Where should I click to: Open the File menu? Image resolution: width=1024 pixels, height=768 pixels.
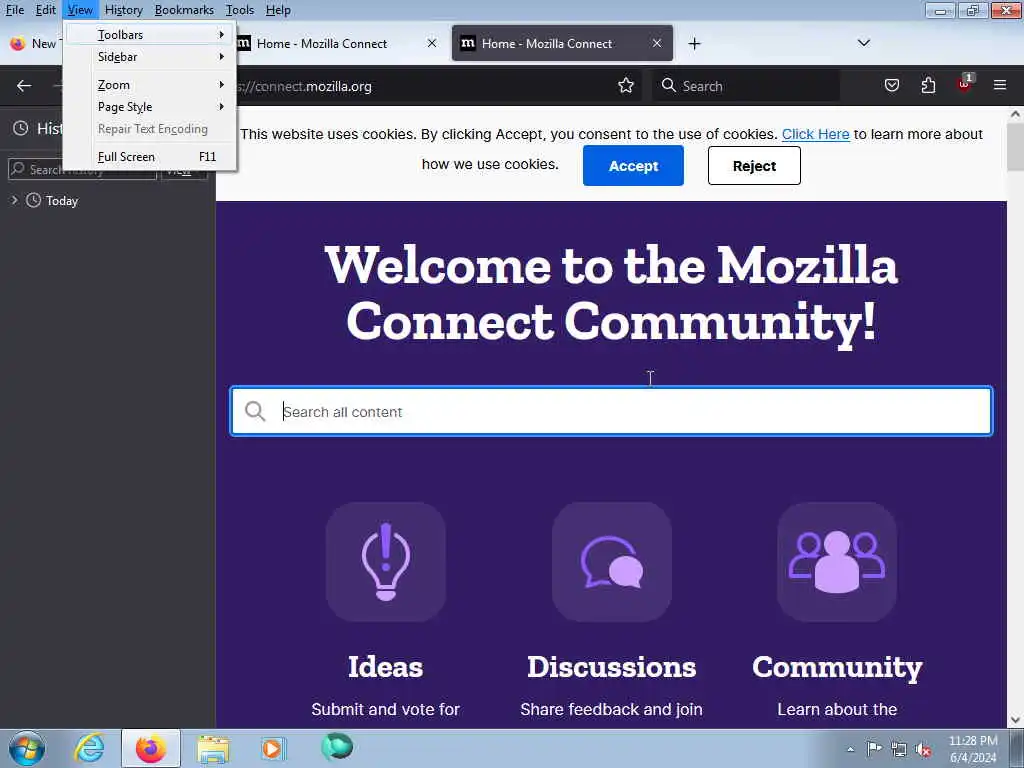coord(14,10)
